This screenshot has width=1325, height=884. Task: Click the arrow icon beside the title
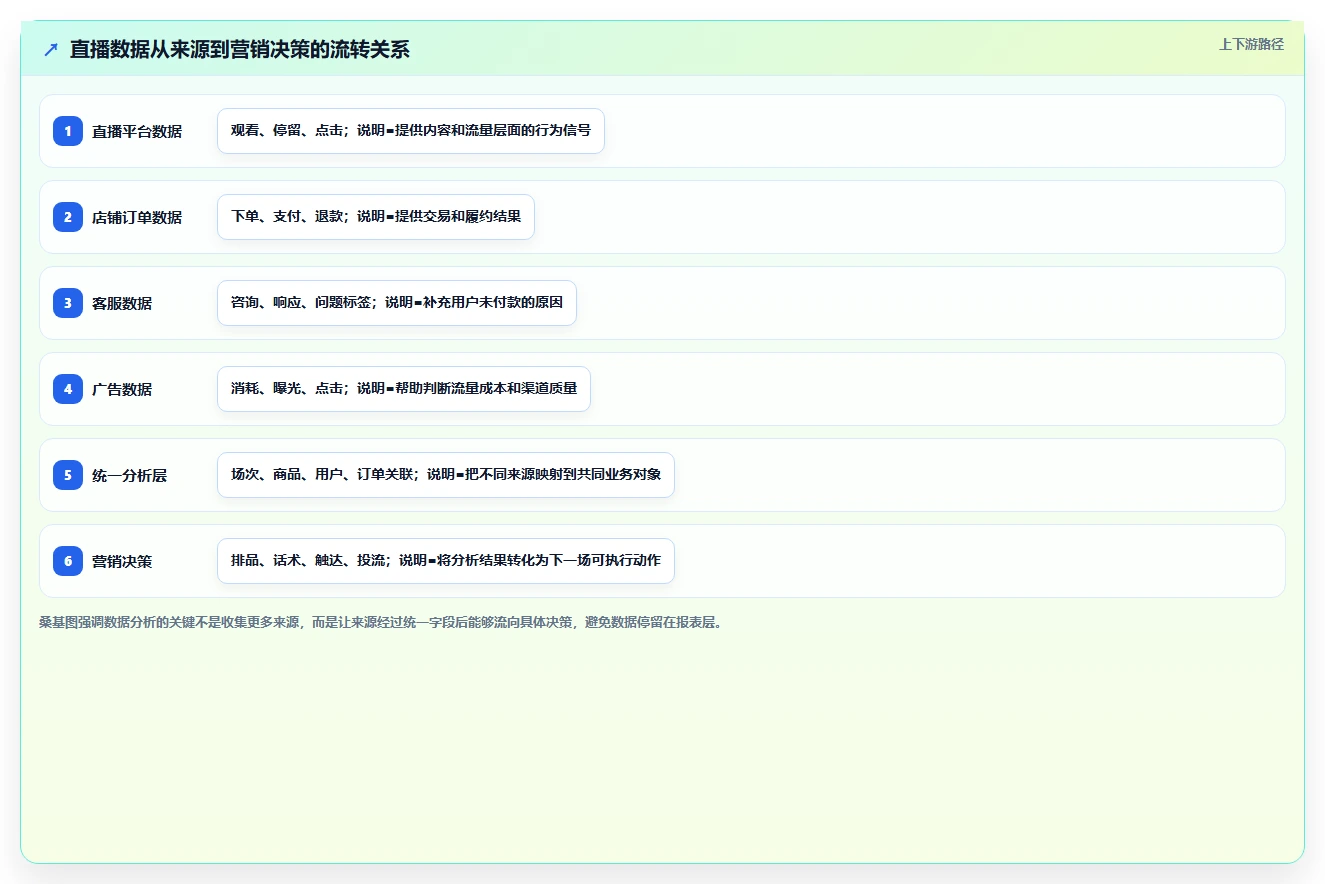(x=51, y=49)
